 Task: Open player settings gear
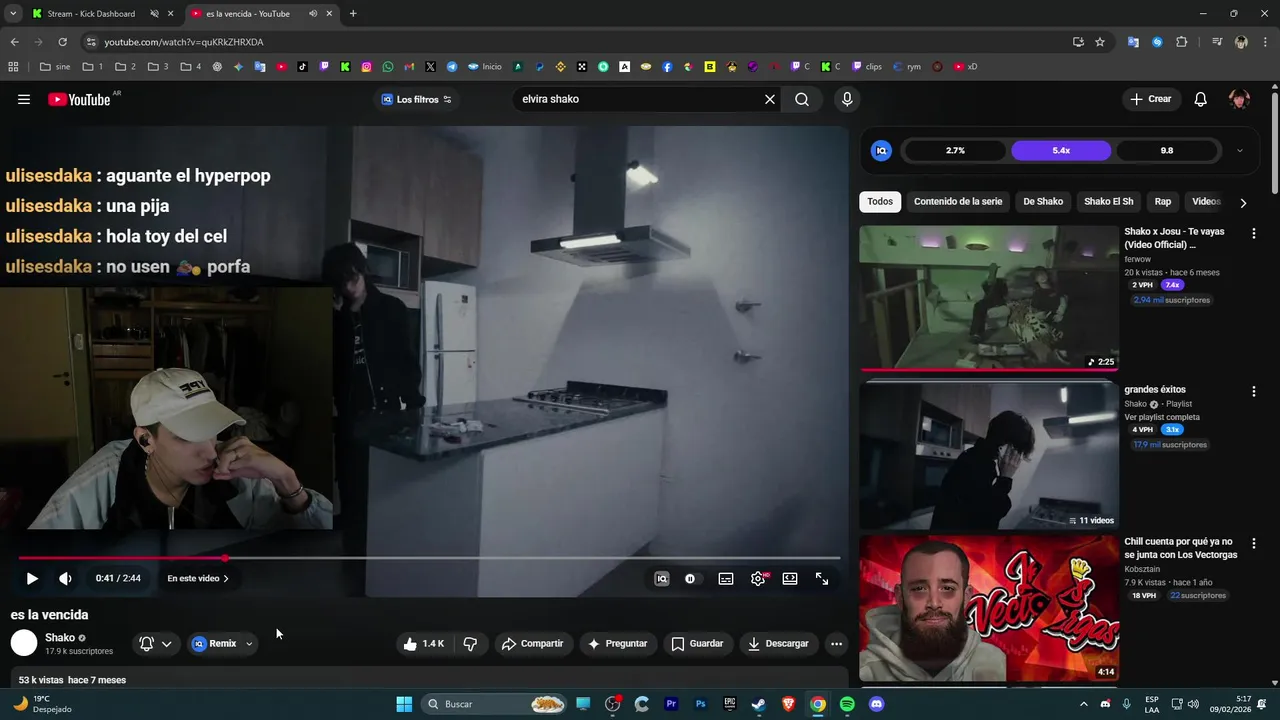click(758, 578)
